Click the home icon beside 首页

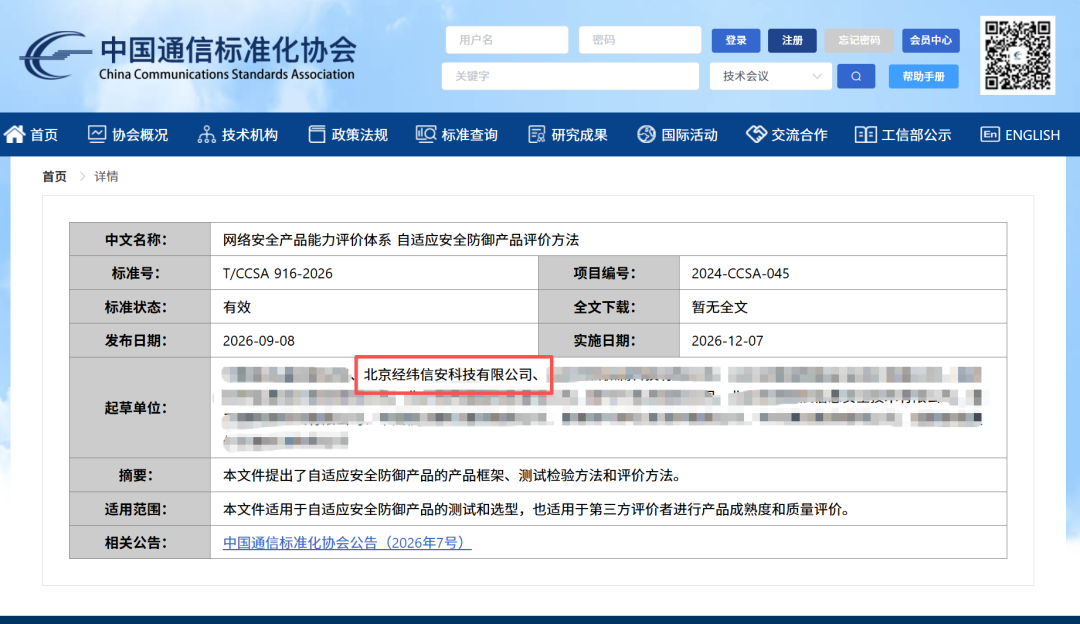(x=14, y=134)
